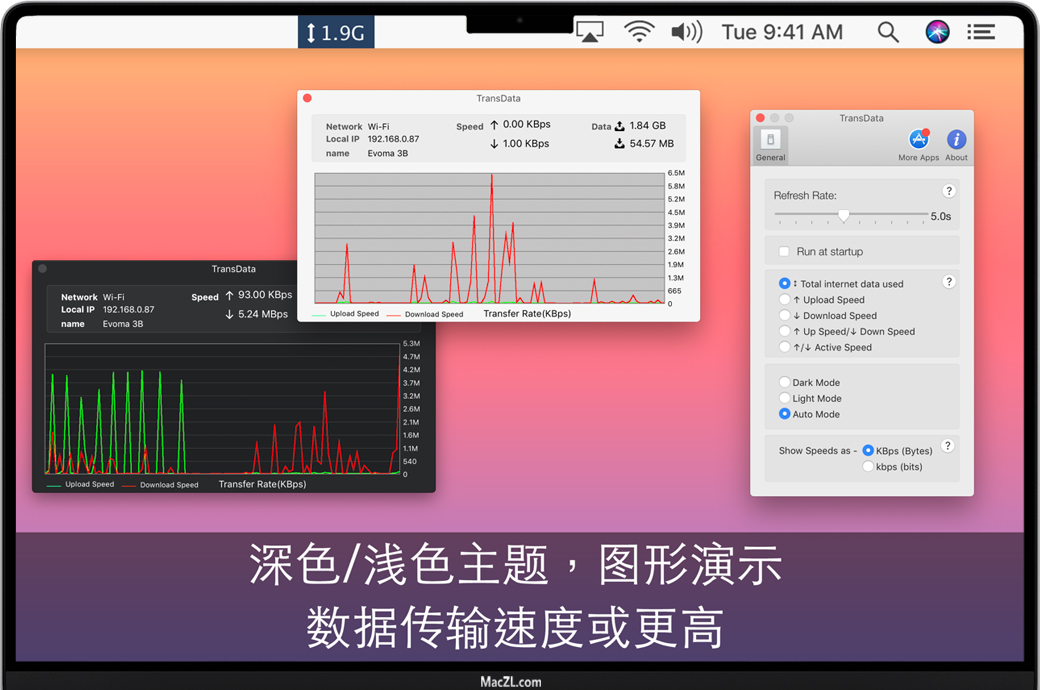Image resolution: width=1040 pixels, height=690 pixels.
Task: Open AirPlay display menu in menu bar
Action: pos(590,31)
